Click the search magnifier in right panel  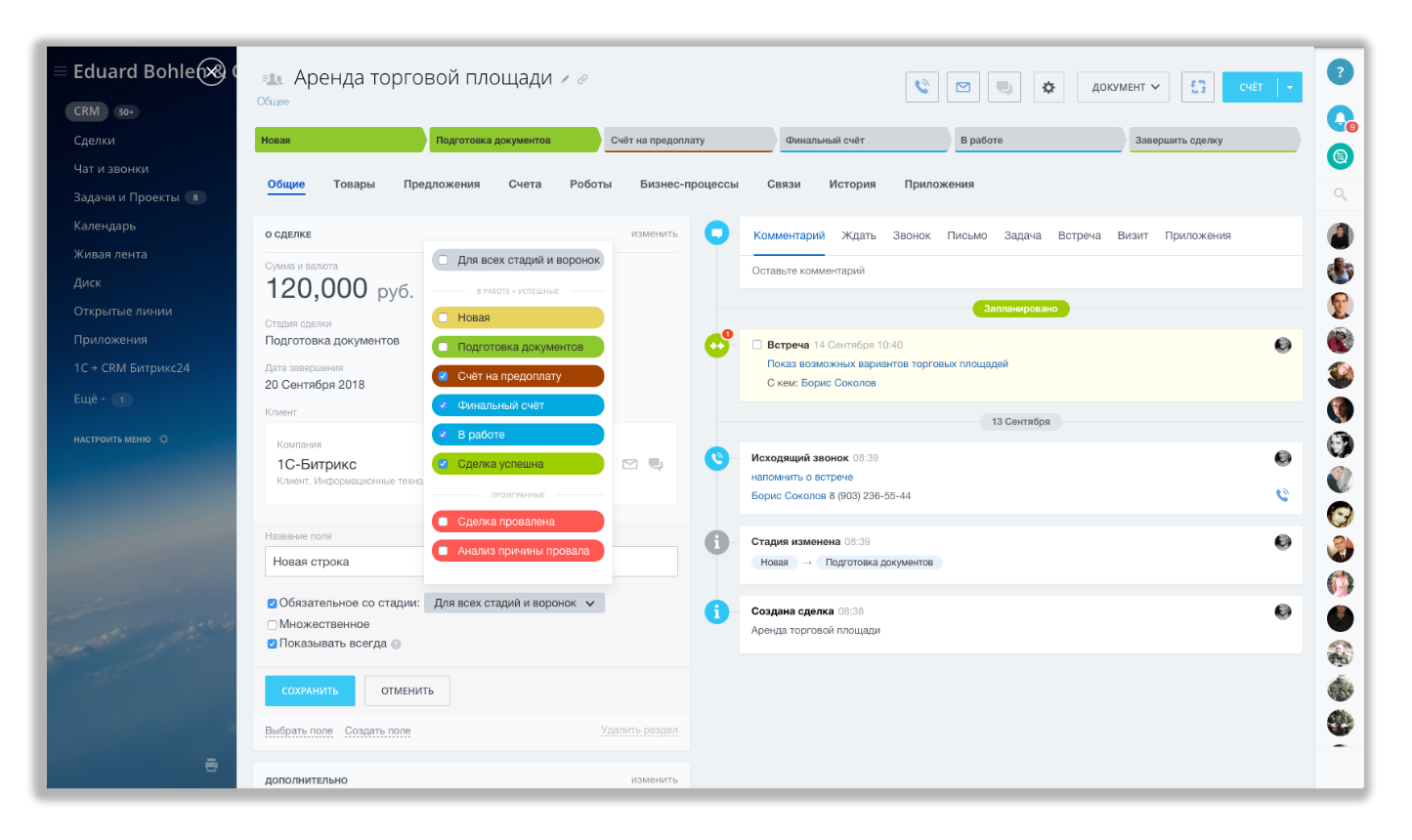pos(1340,194)
